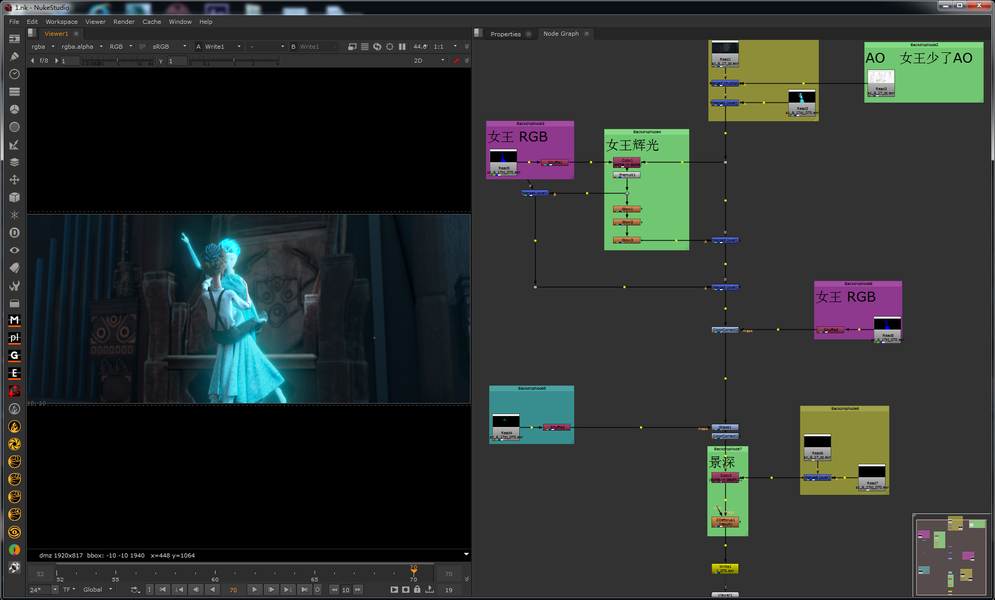
Task: Click the gamma slider next to Y
Action: [x=234, y=61]
